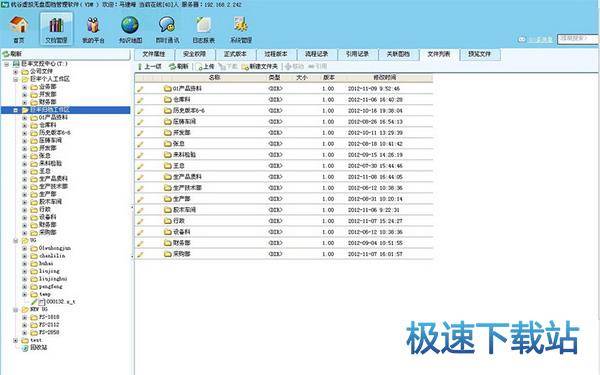Screen dimensions: 600x375
Task: Open the 首页 home icon
Action: click(x=19, y=29)
